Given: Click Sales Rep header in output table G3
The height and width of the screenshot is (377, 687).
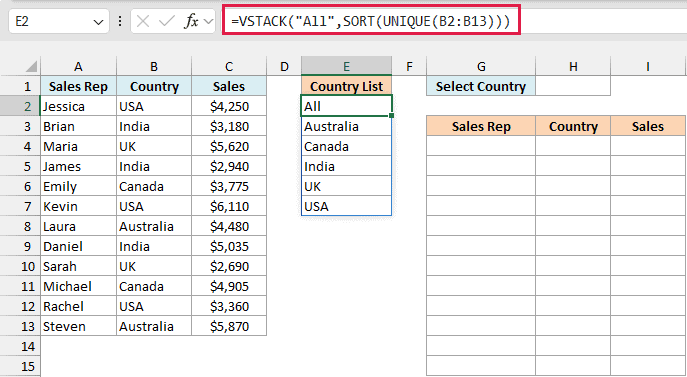Looking at the screenshot, I should pos(481,126).
